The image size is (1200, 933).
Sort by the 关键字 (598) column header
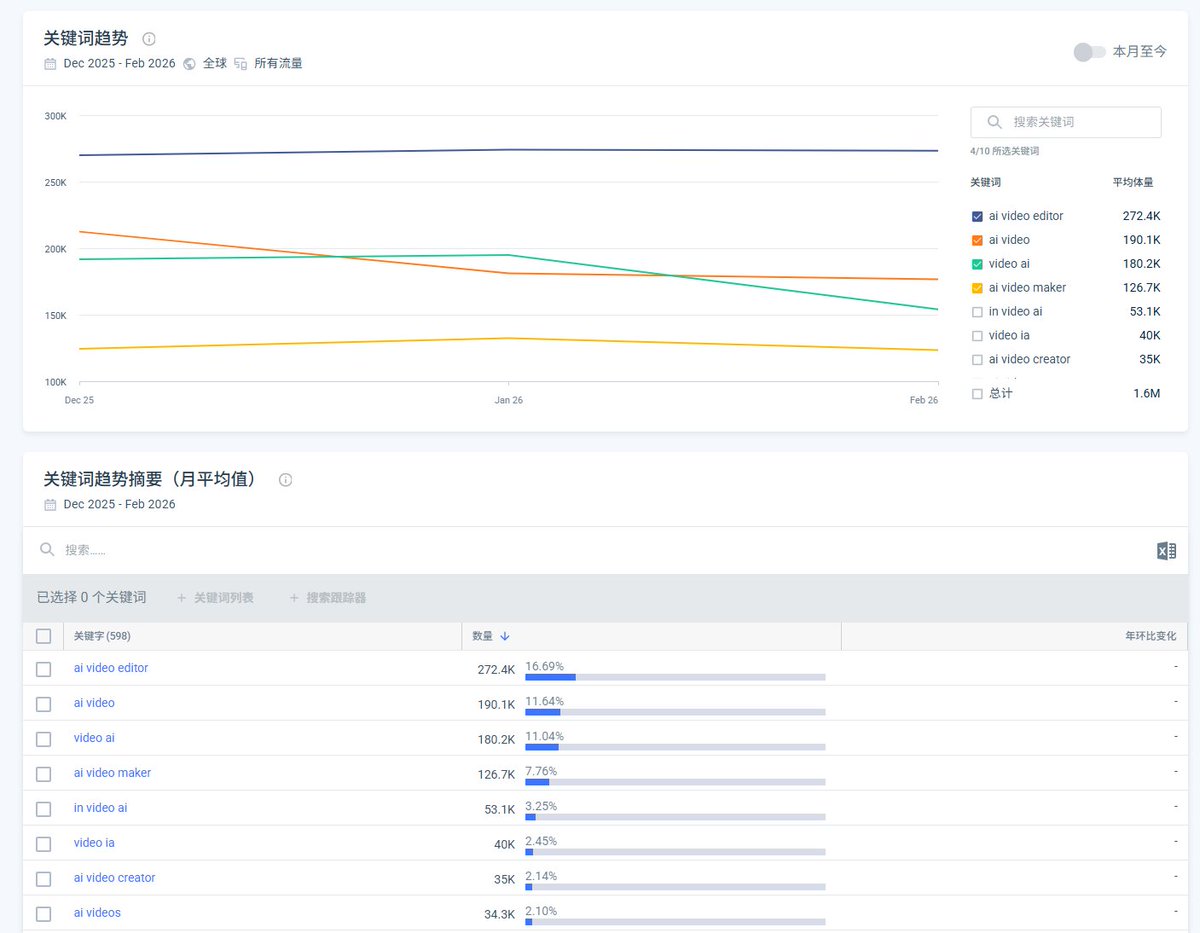(261, 636)
